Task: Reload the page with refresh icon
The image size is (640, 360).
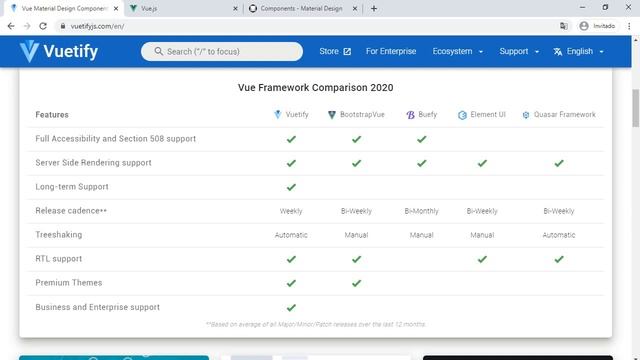Action: (43, 26)
